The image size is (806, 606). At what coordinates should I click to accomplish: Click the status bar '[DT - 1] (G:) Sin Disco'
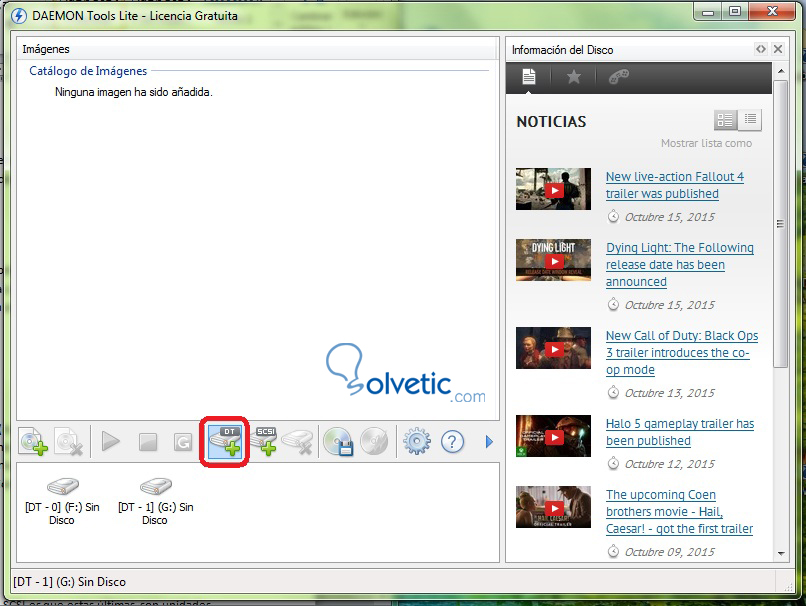click(69, 582)
